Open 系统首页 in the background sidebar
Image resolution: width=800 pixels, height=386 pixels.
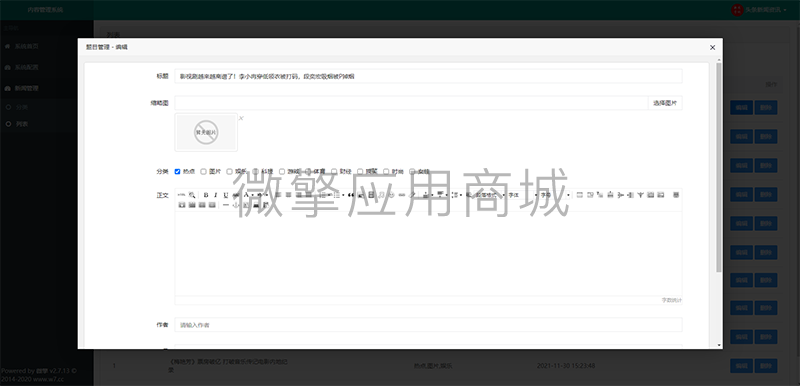(x=26, y=46)
